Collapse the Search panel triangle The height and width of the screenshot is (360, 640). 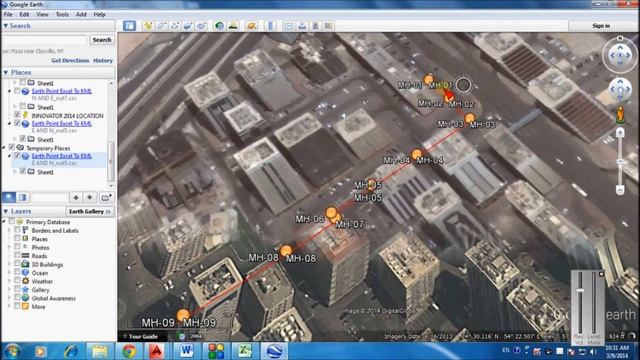5,26
